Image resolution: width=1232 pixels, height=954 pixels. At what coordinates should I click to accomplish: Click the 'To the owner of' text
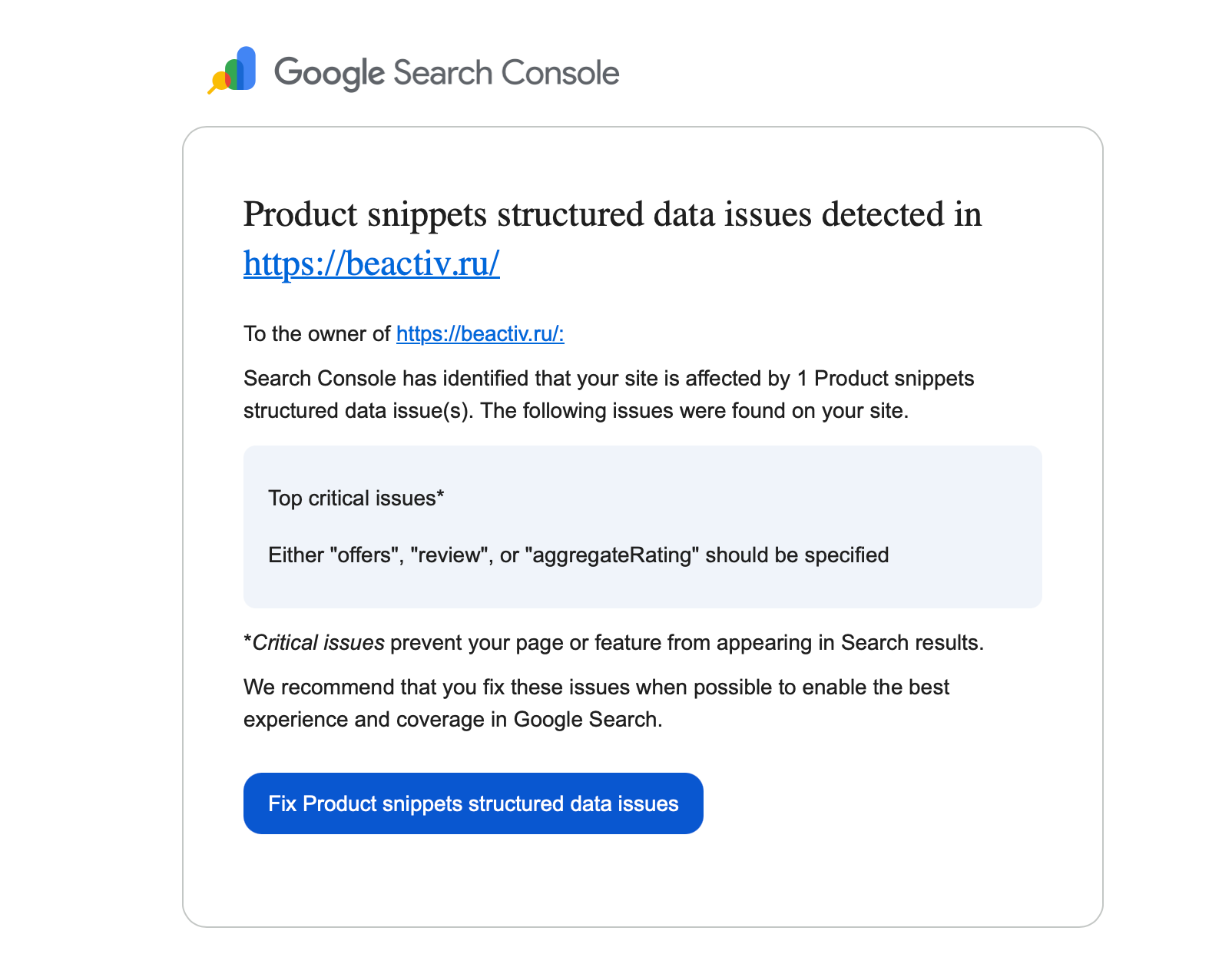[x=317, y=334]
